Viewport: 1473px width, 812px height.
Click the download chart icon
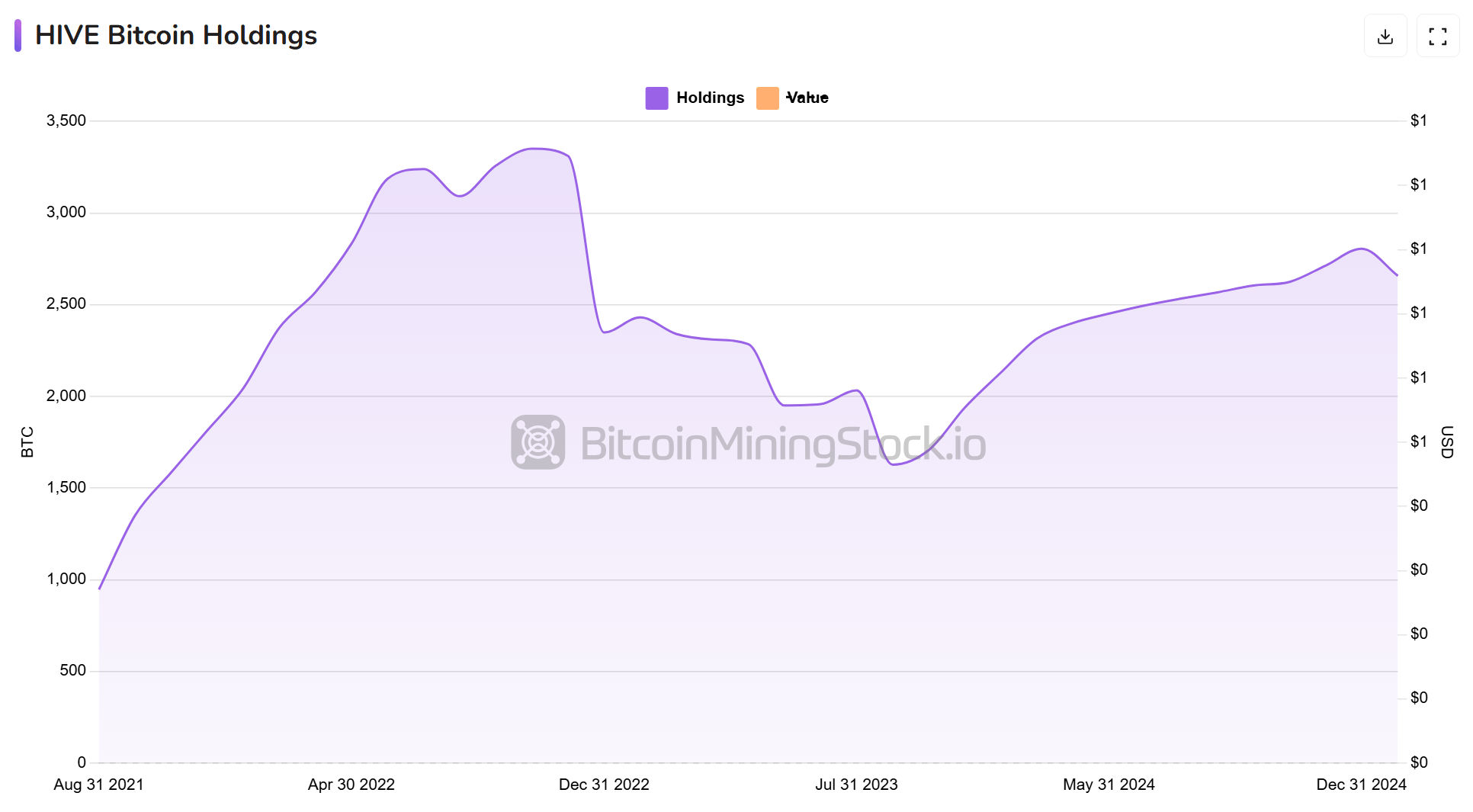(1385, 36)
